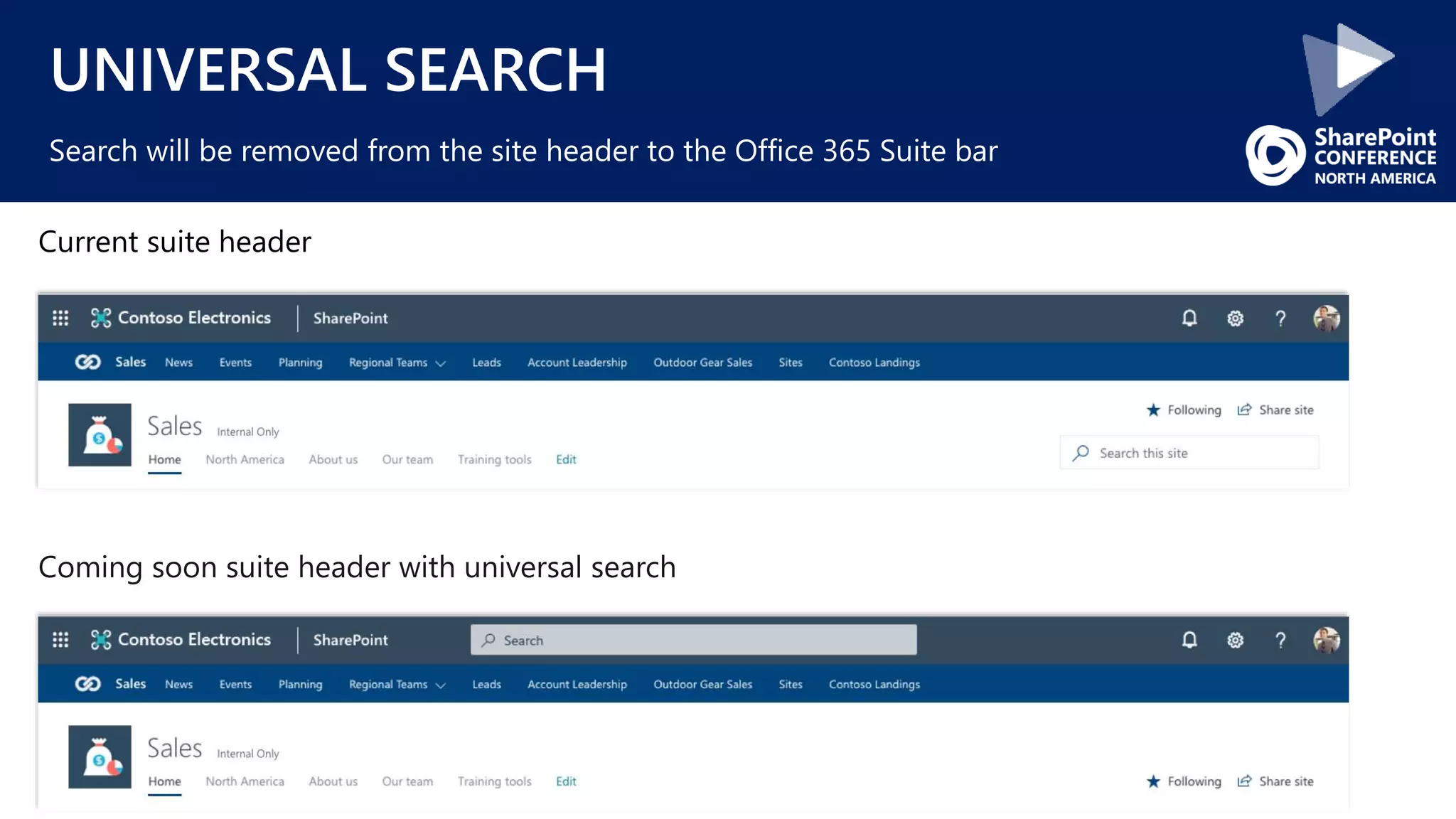Click magnifier icon in Search this site box
Screen dimensions: 1456x819
click(x=1081, y=453)
